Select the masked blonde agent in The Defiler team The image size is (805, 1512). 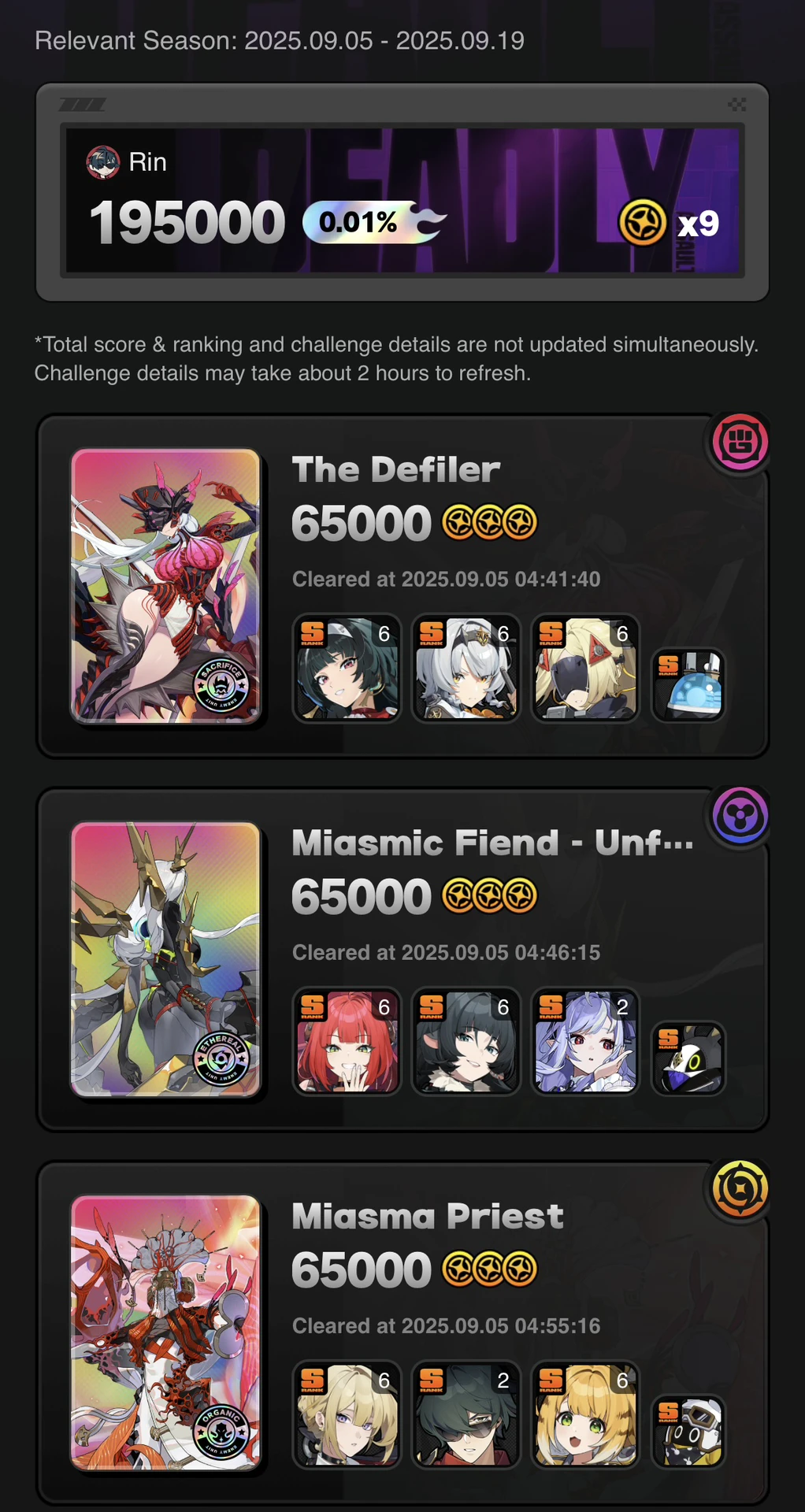click(585, 668)
